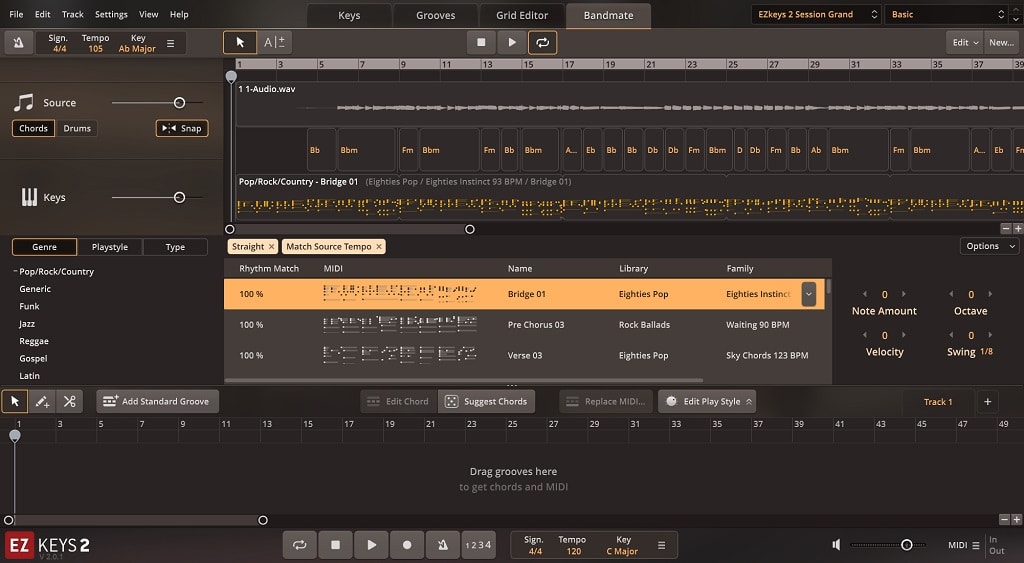This screenshot has height=563, width=1024.
Task: Expand Edit Play Style panel
Action: (x=707, y=402)
